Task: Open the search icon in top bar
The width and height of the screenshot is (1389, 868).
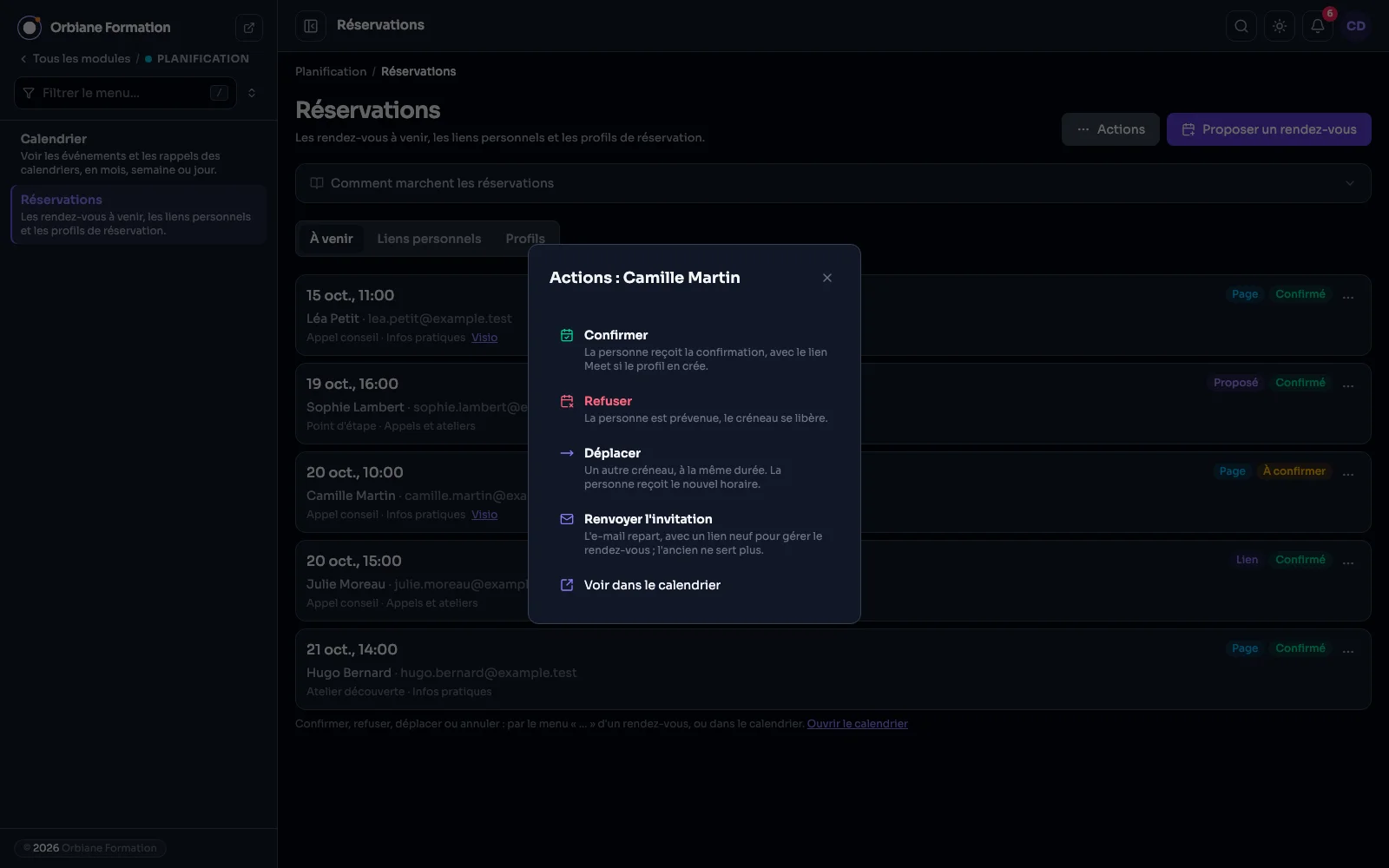Action: coord(1241,26)
